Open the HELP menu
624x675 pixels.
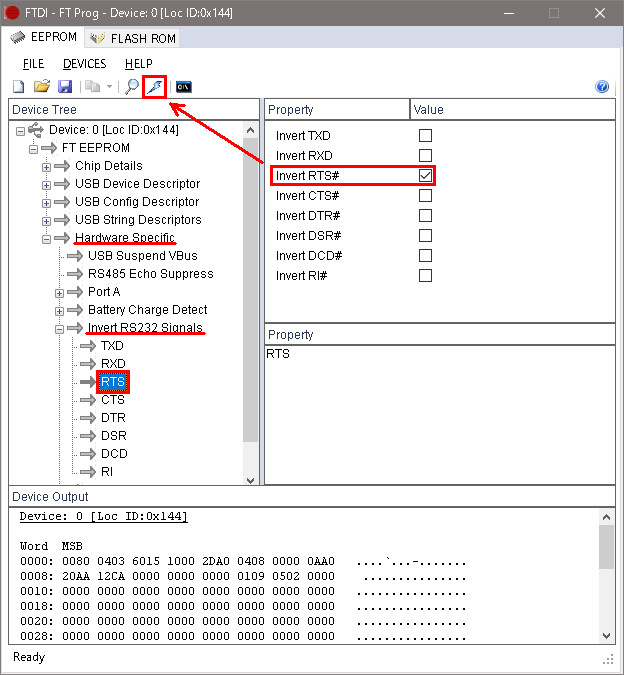click(139, 64)
